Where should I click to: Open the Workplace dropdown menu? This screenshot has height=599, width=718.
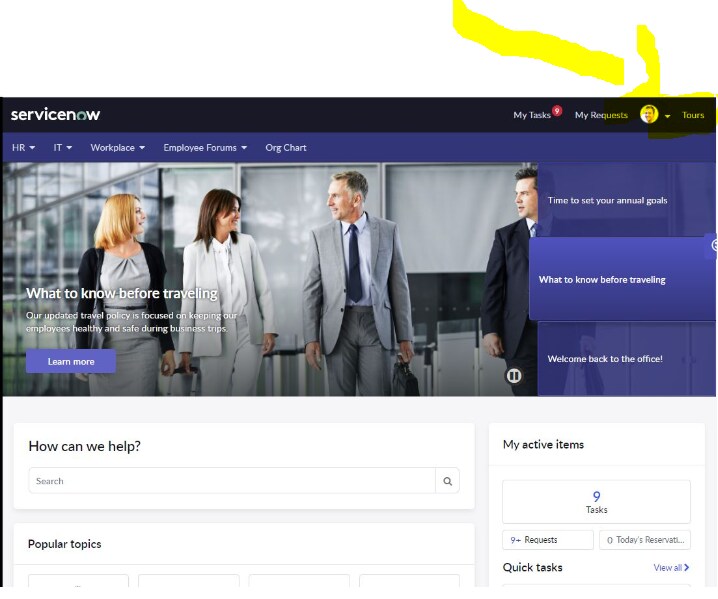click(118, 147)
